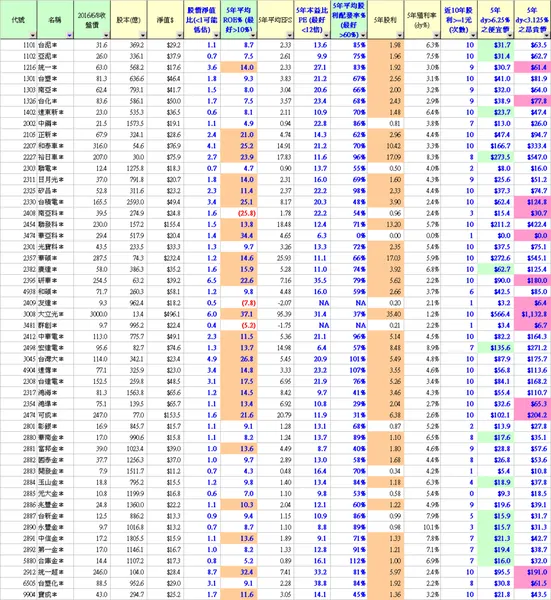Select the expensive price cell $333.4
This screenshot has height=600, width=551.
coord(533,146)
